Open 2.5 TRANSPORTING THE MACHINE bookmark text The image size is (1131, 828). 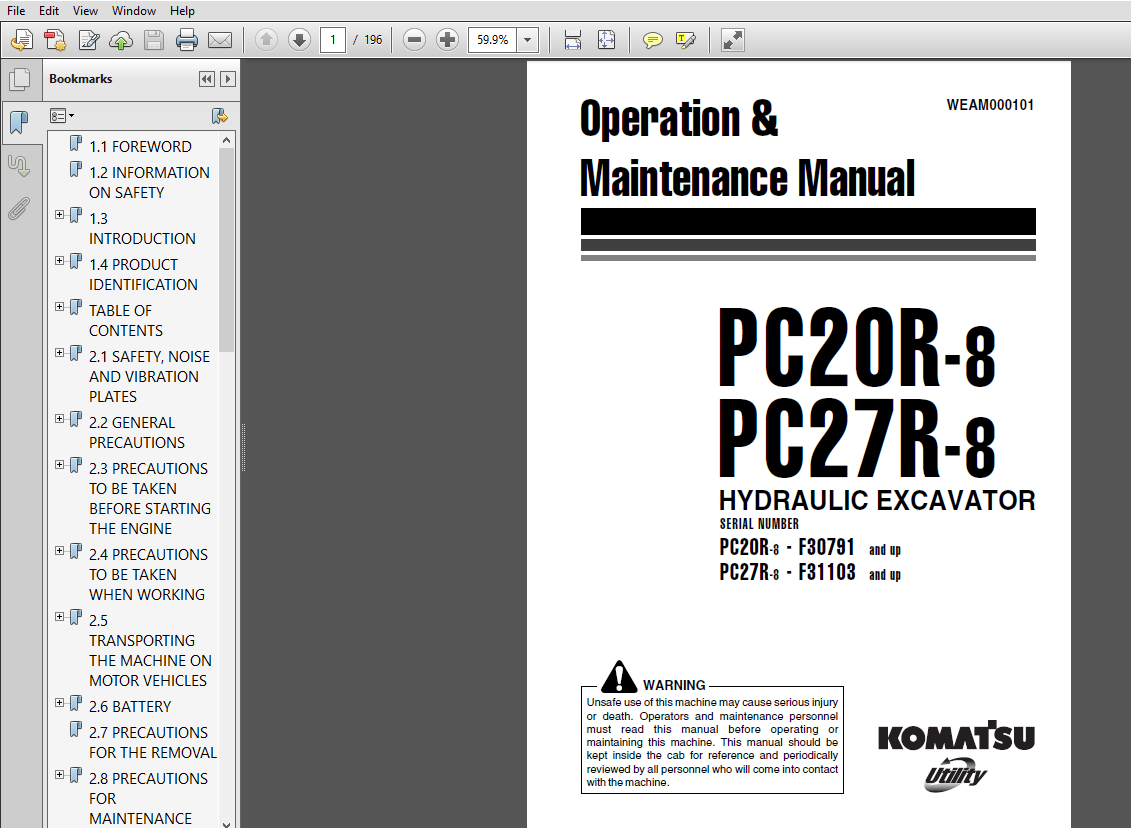150,651
